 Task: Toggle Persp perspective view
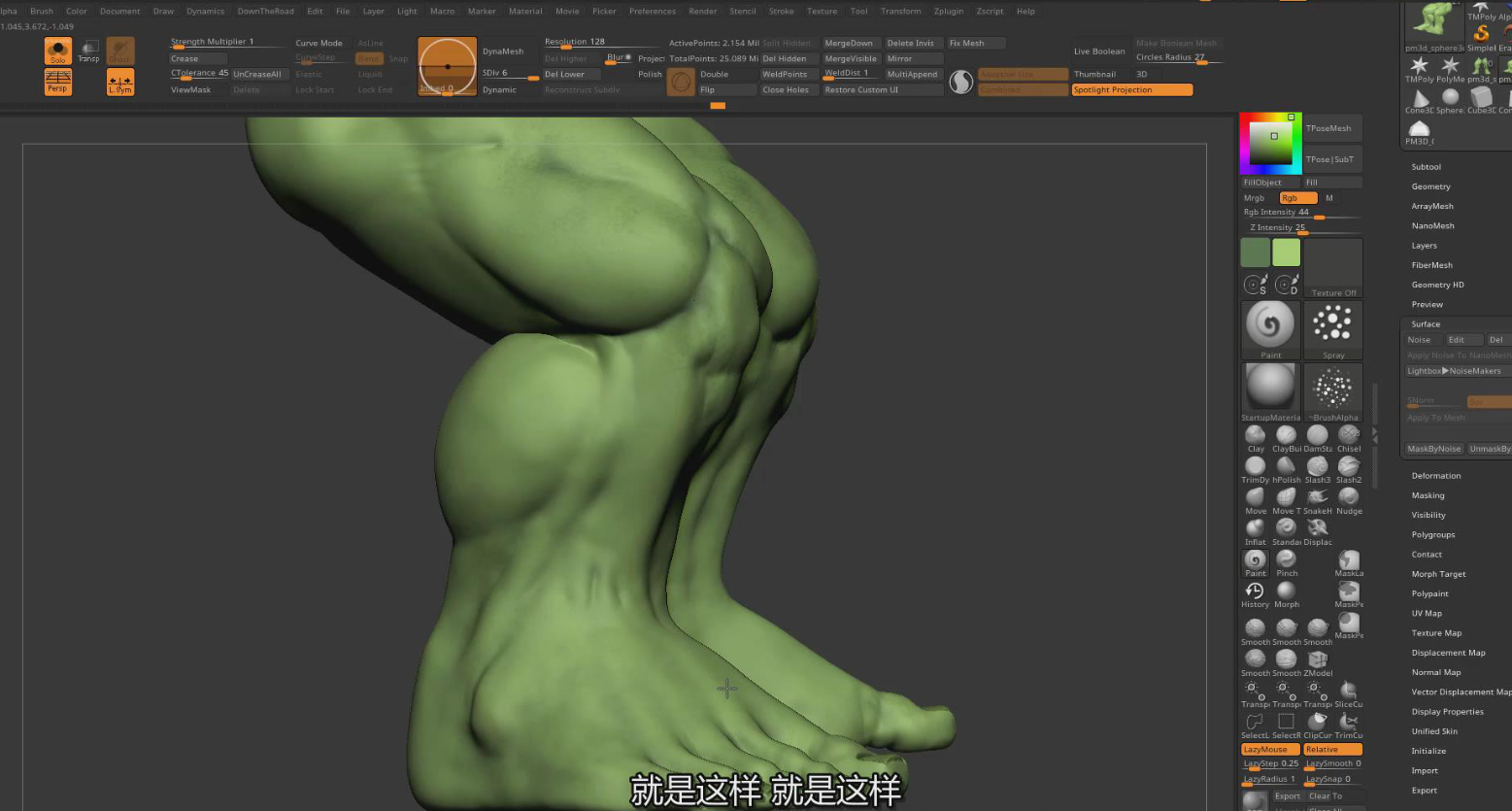point(58,83)
